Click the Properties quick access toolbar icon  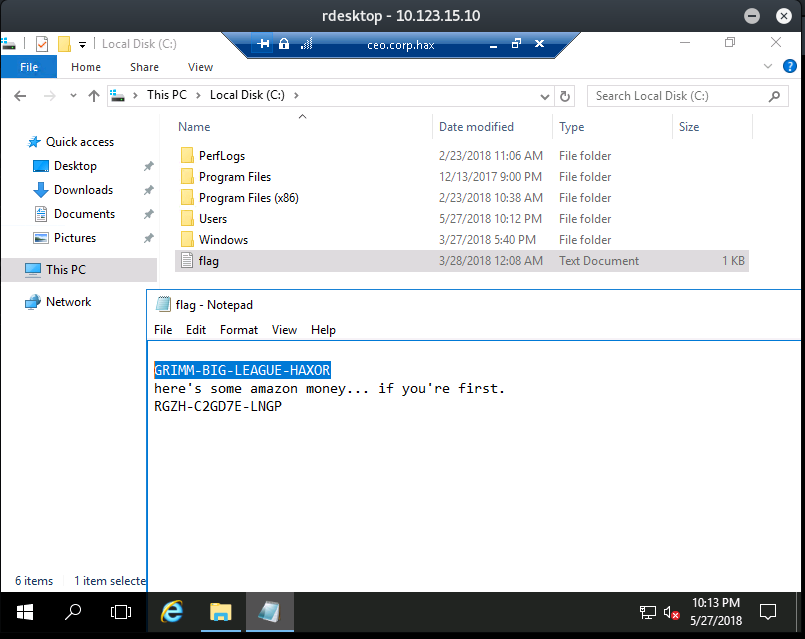(x=42, y=44)
